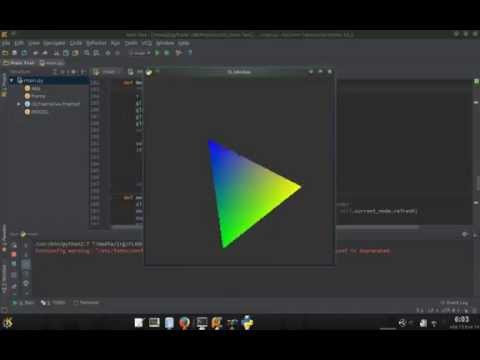Image resolution: width=480 pixels, height=360 pixels.
Task: Click the green inspection status indicator
Action: pyautogui.click(x=476, y=81)
